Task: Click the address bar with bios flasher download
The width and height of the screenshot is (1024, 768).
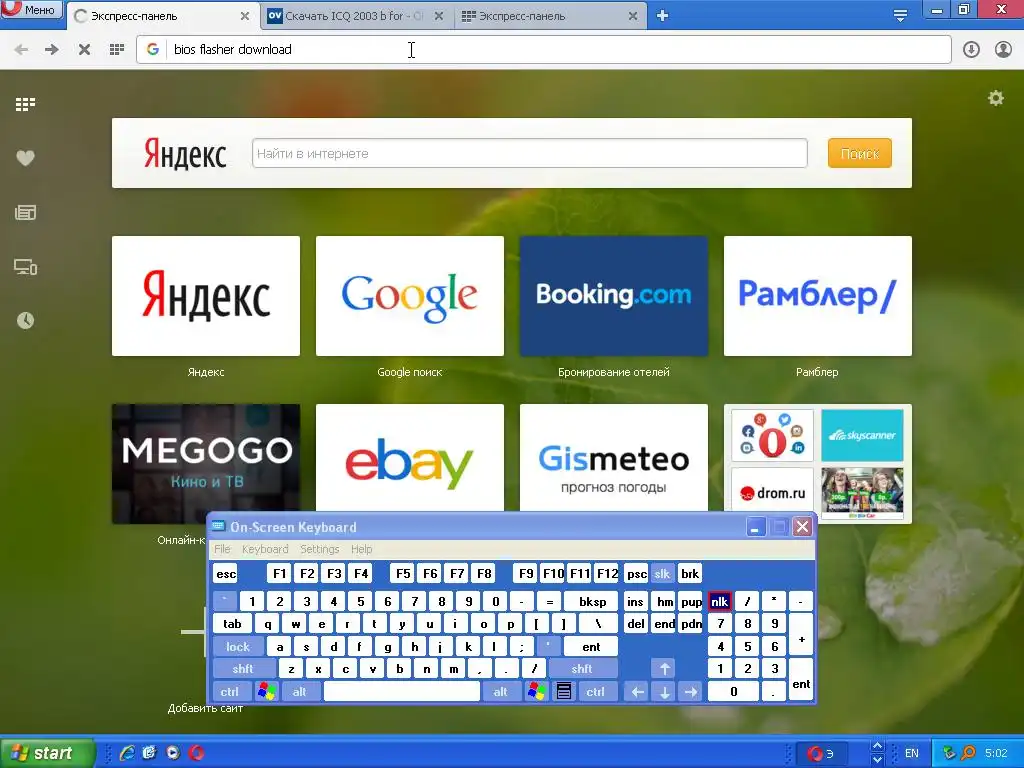Action: [x=543, y=50]
